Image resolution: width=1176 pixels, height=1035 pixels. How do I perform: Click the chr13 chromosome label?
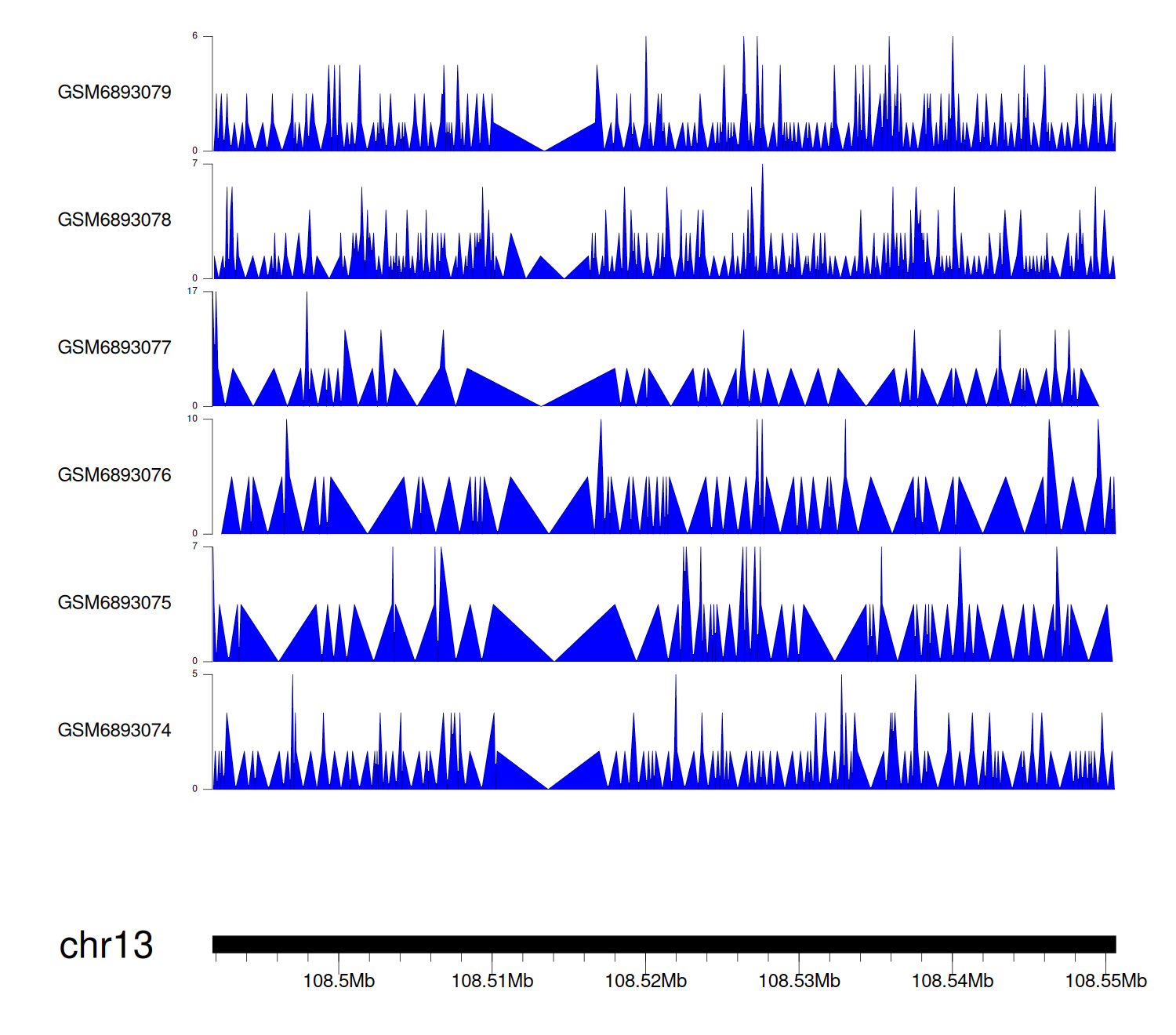coord(106,945)
